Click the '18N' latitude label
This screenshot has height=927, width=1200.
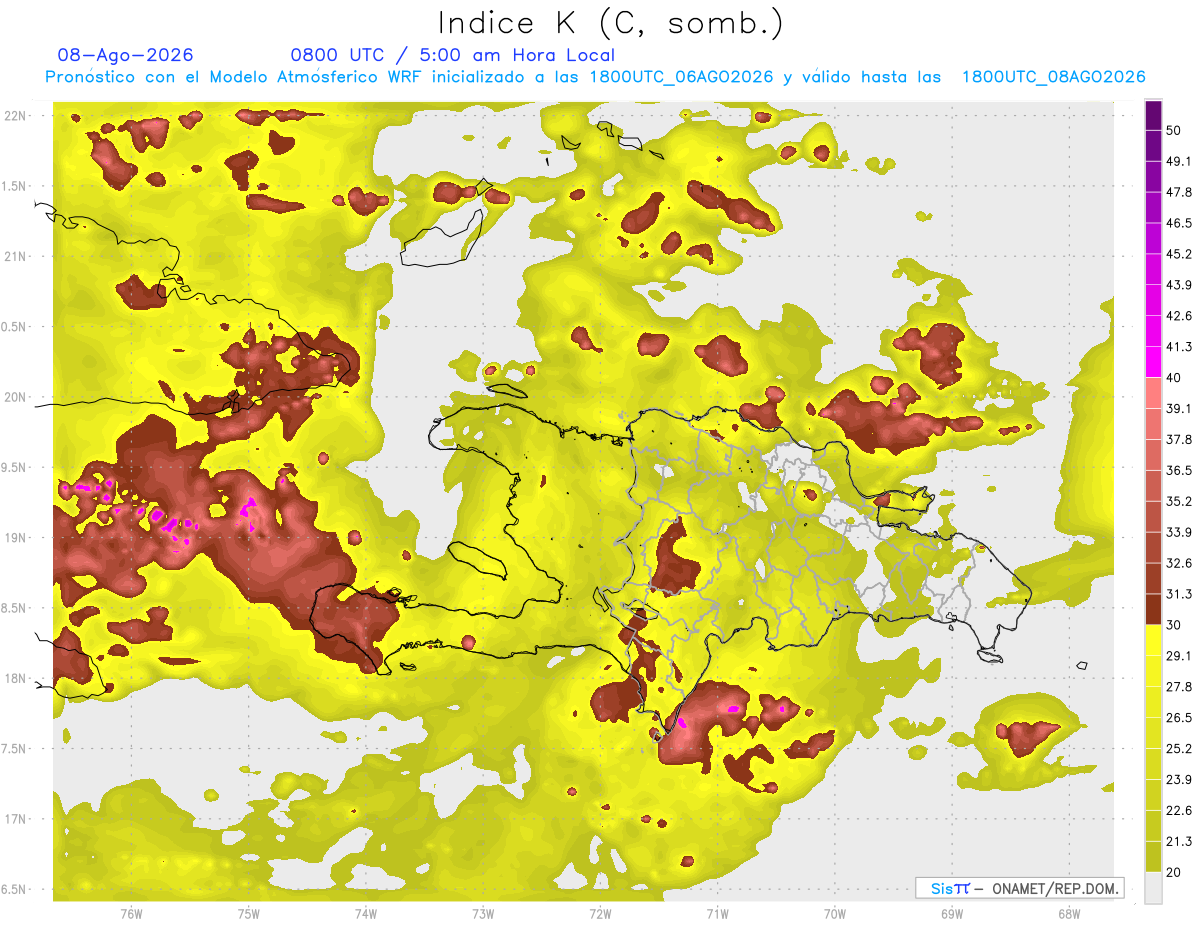16,678
